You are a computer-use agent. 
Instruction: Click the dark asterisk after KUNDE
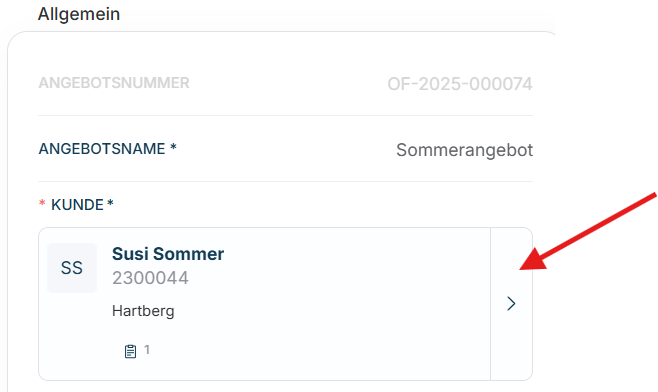click(110, 203)
